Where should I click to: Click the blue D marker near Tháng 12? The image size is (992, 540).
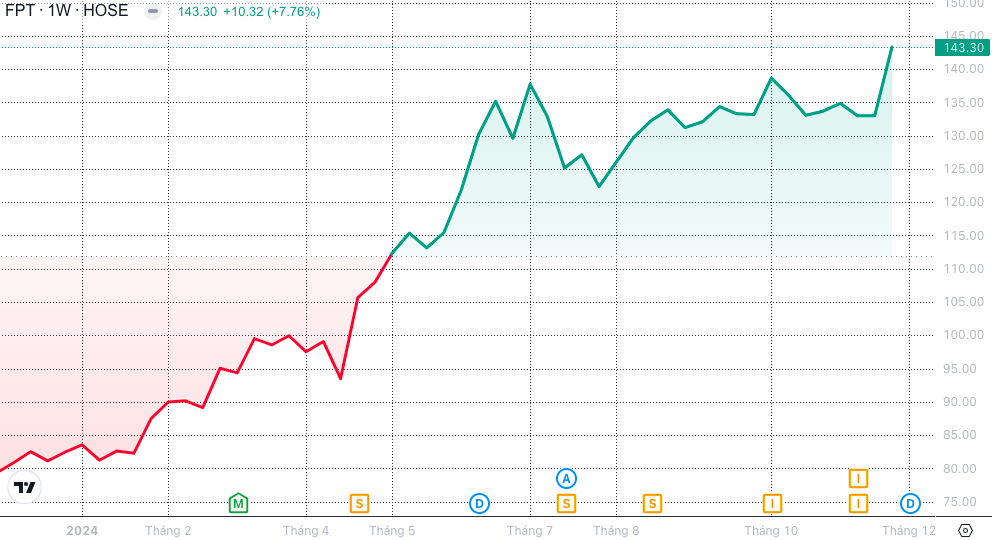tap(910, 503)
